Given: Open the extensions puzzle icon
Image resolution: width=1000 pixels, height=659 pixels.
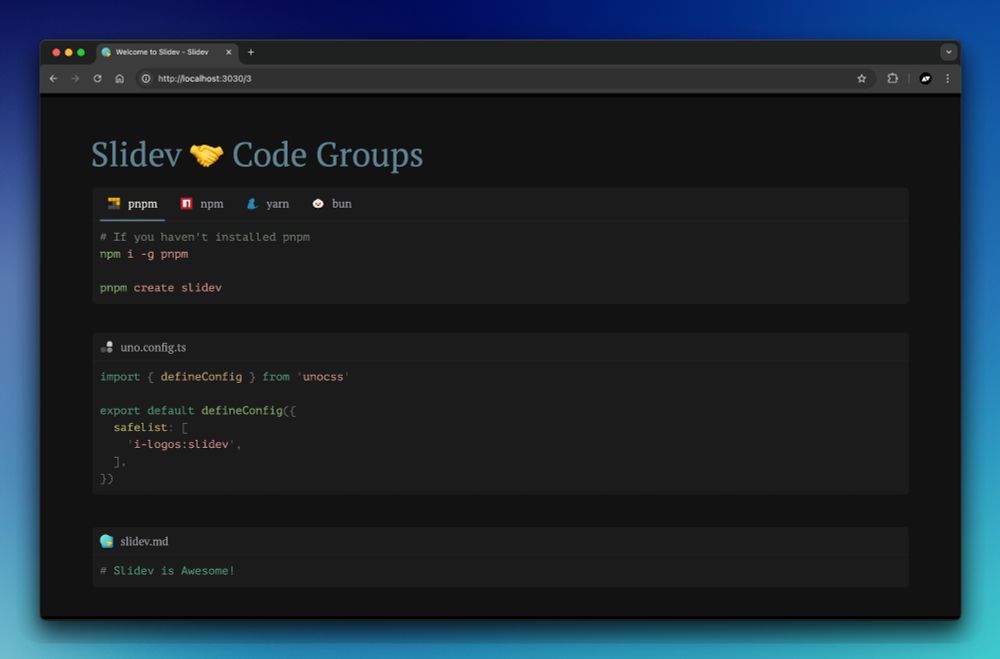Looking at the screenshot, I should point(892,78).
